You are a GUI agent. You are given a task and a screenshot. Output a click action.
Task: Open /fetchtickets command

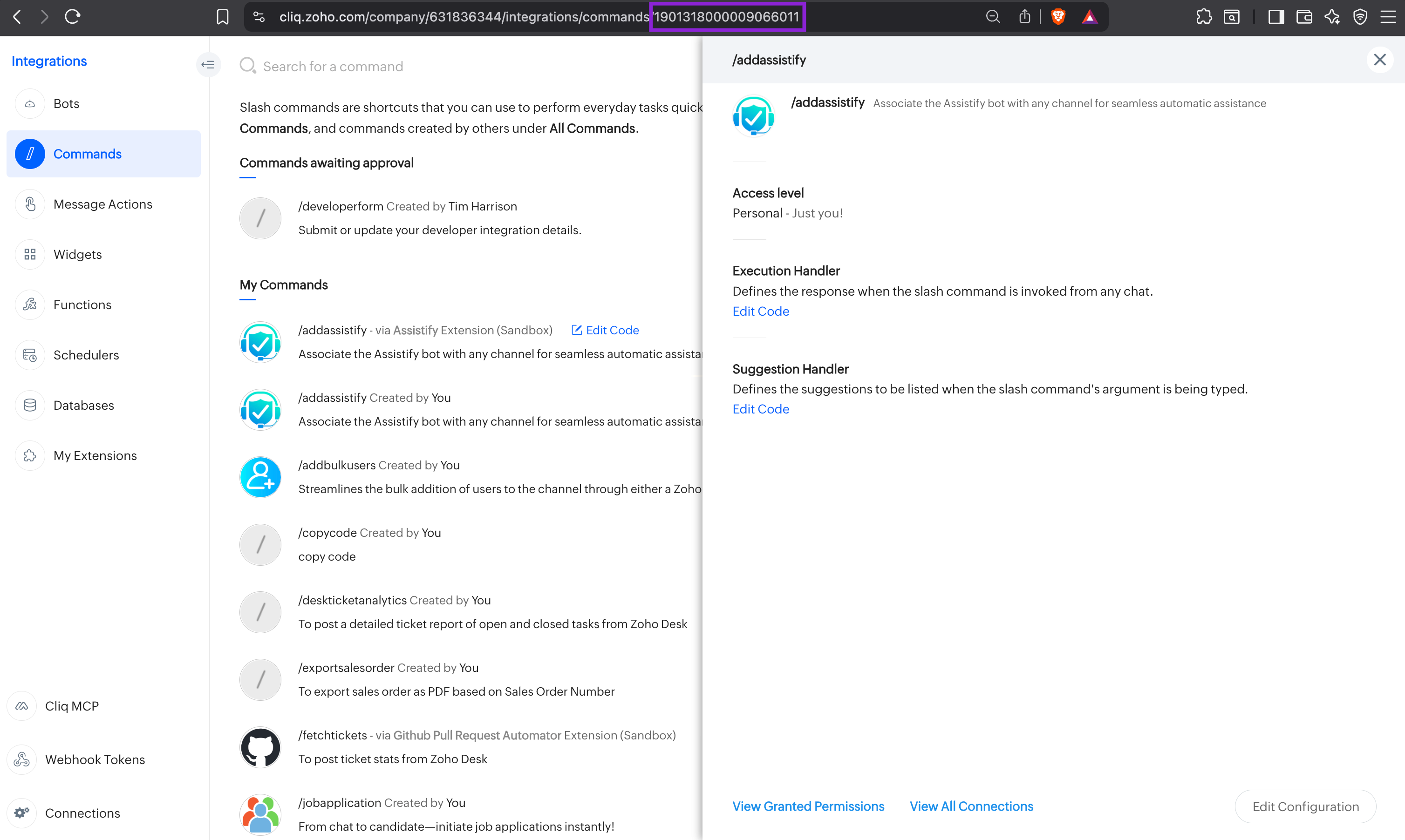[x=471, y=747]
